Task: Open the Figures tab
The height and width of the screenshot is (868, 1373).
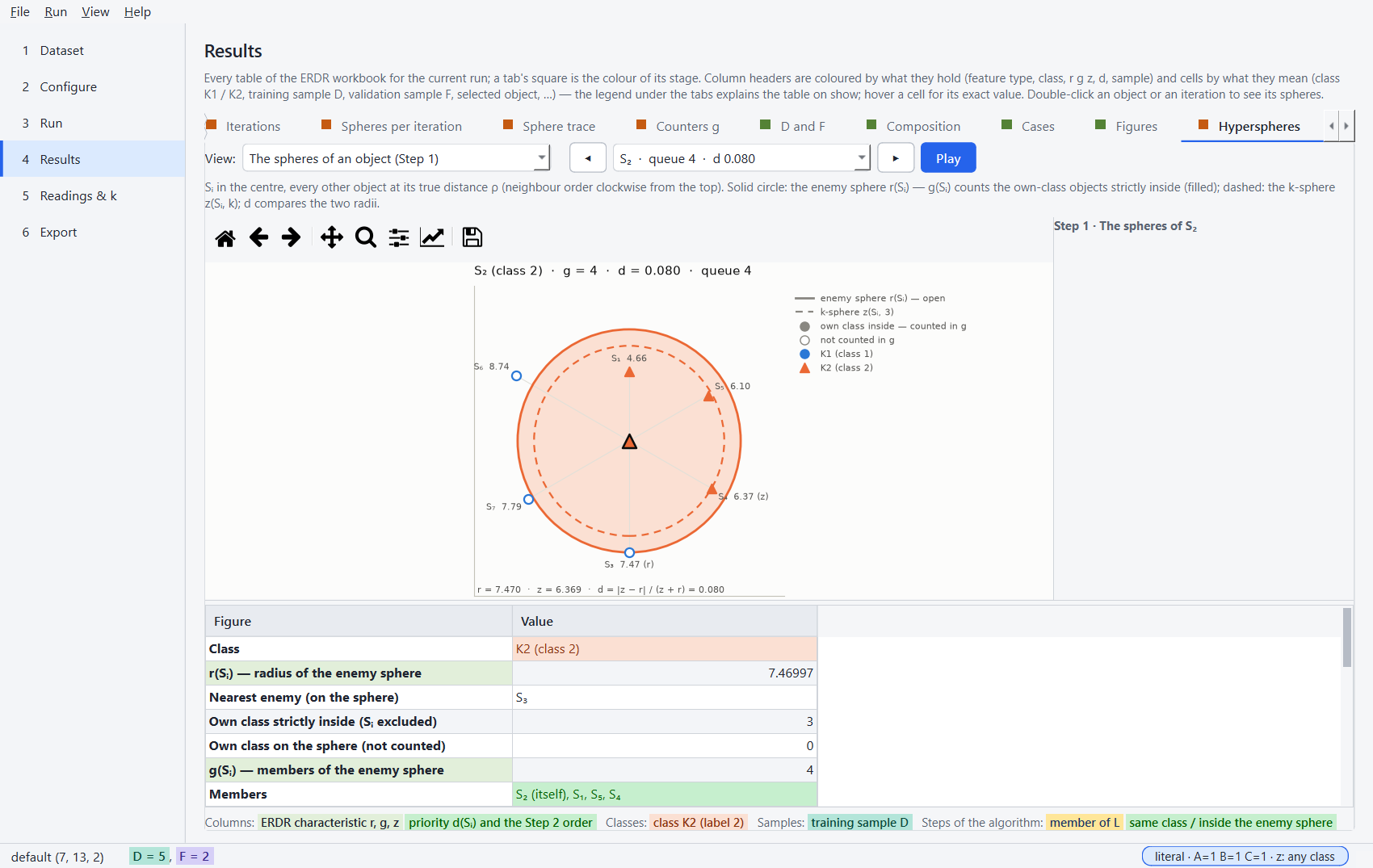Action: [1127, 126]
